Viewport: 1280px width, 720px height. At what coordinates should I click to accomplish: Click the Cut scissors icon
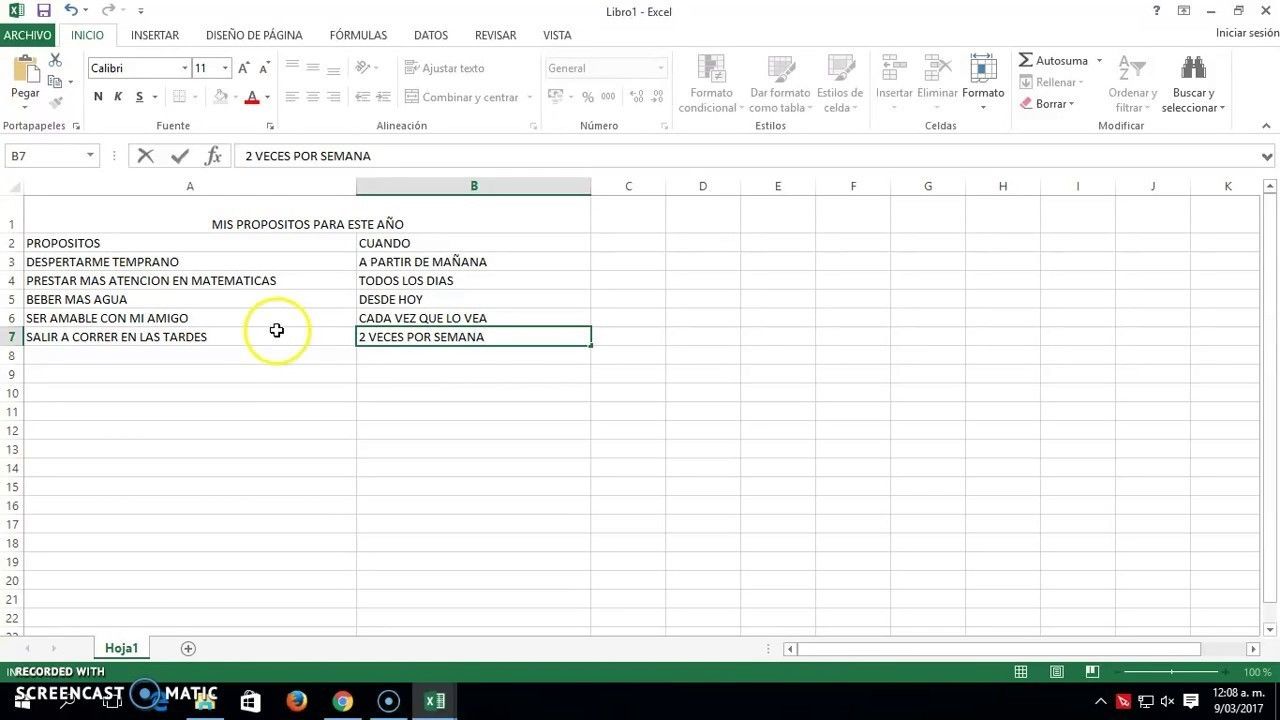tap(55, 61)
